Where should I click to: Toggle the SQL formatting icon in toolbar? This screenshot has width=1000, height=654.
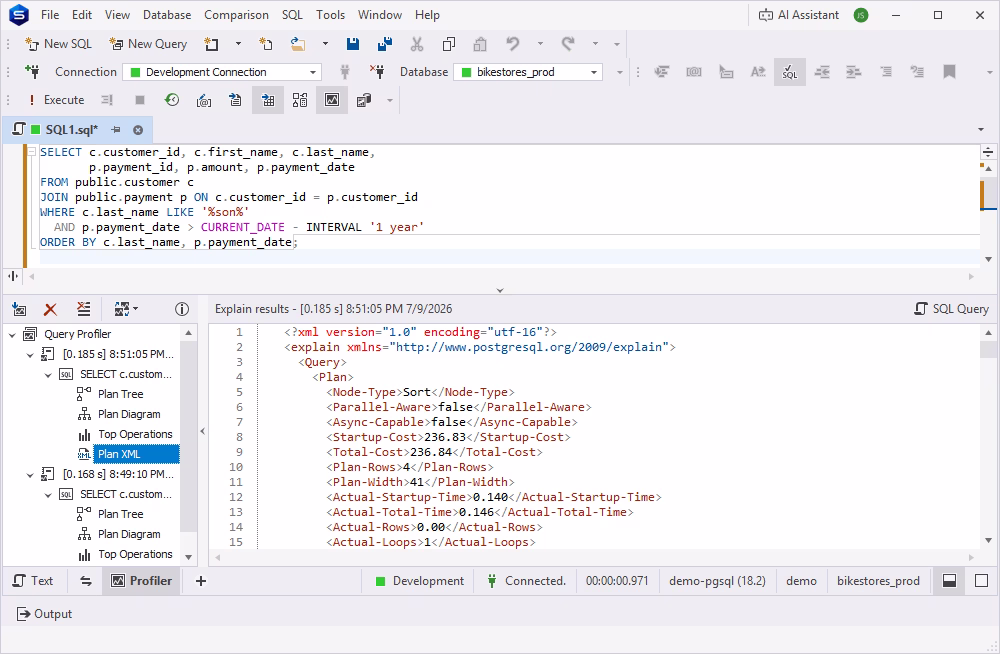pos(790,72)
